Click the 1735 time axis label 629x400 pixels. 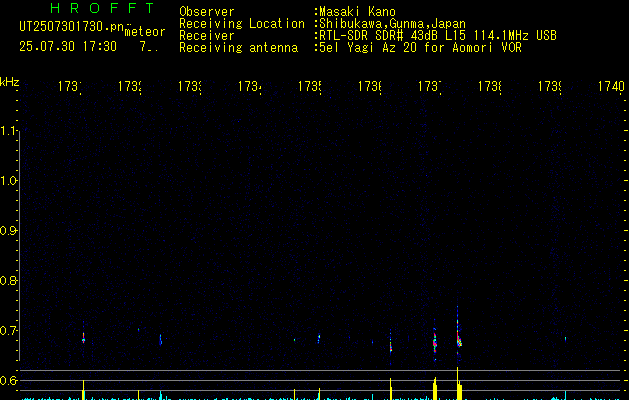310,86
